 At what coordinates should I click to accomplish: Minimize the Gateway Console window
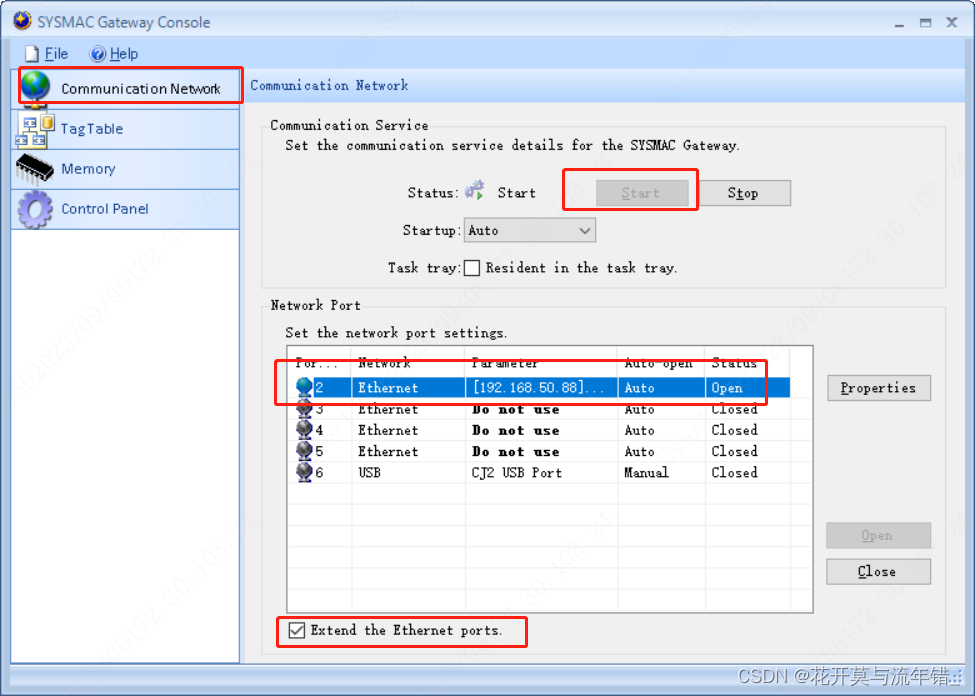(899, 23)
